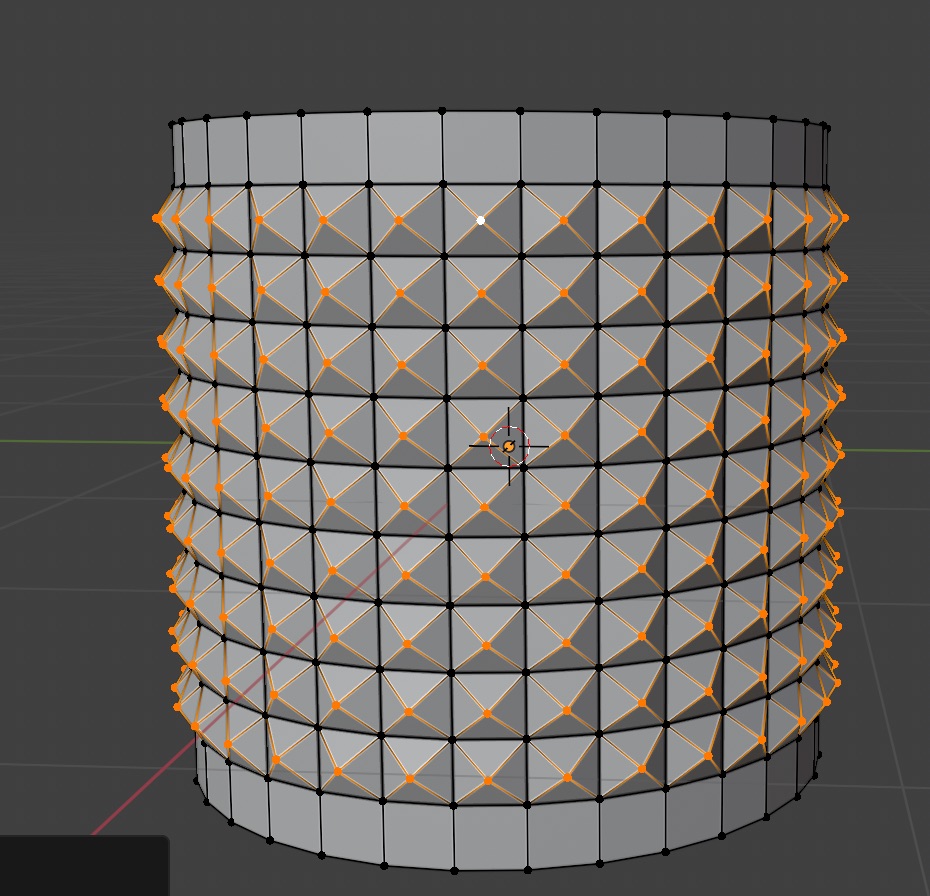This screenshot has height=896, width=930.
Task: Click the dark panel in the bottom-left corner
Action: (82, 866)
